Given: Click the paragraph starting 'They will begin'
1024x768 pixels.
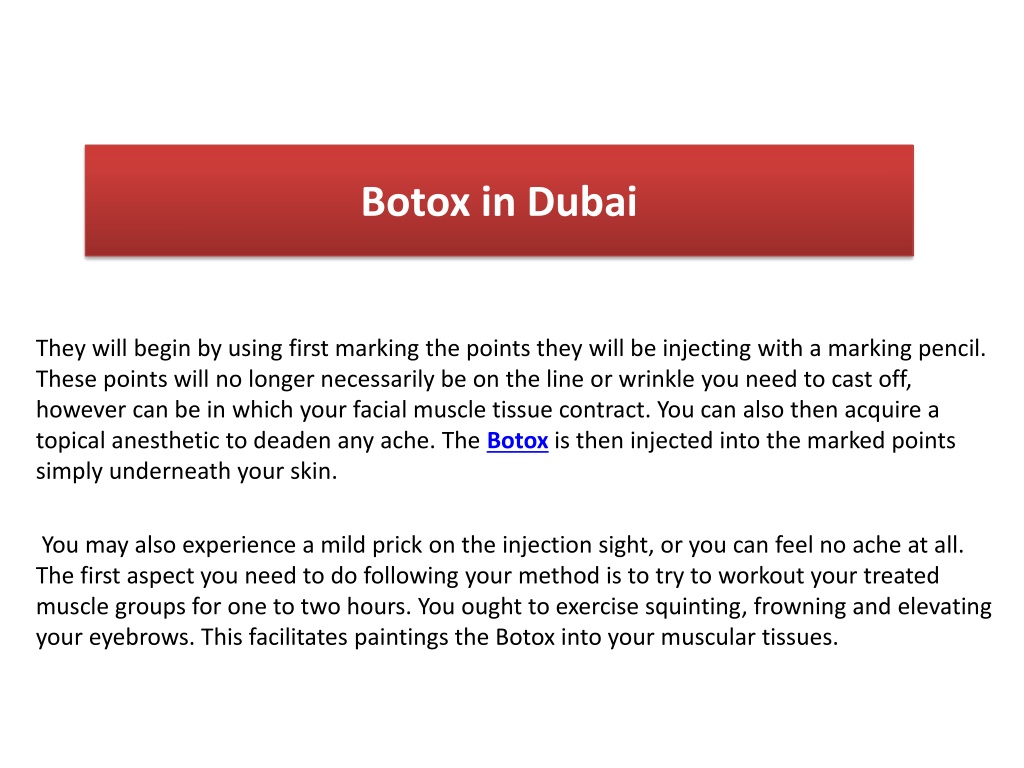Looking at the screenshot, I should [x=511, y=409].
